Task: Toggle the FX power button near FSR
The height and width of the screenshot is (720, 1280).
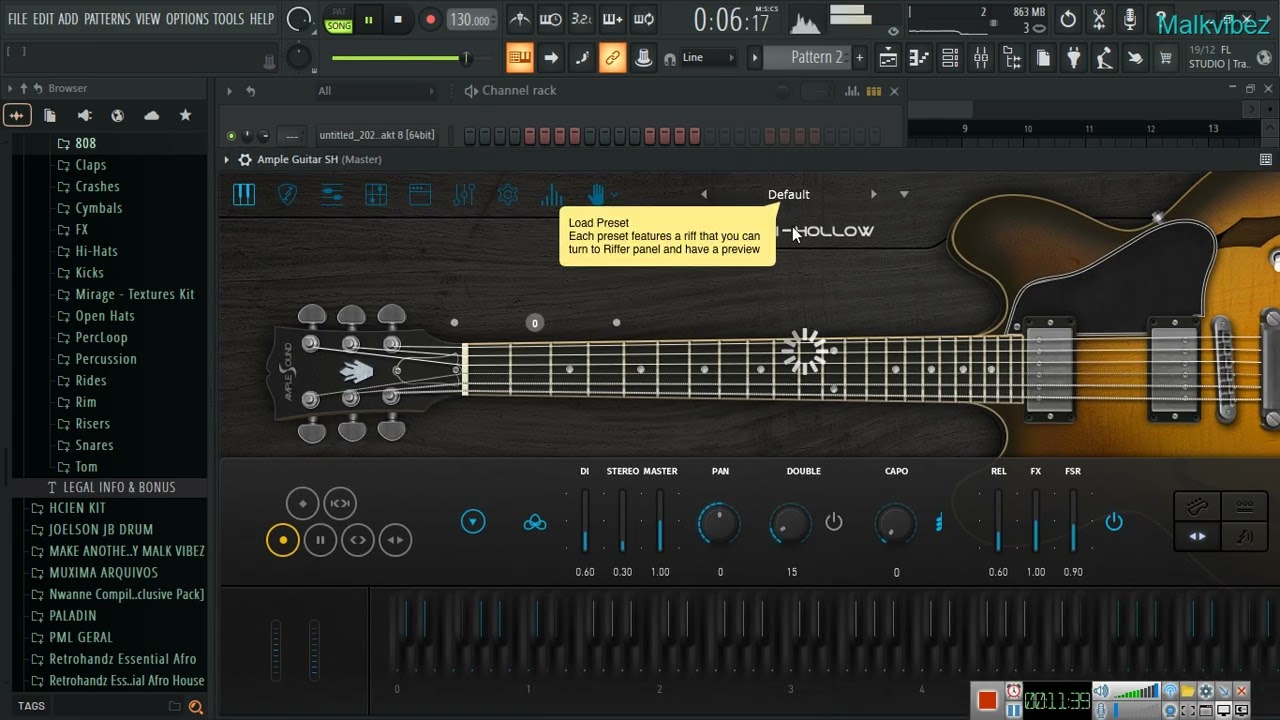Action: (1114, 522)
